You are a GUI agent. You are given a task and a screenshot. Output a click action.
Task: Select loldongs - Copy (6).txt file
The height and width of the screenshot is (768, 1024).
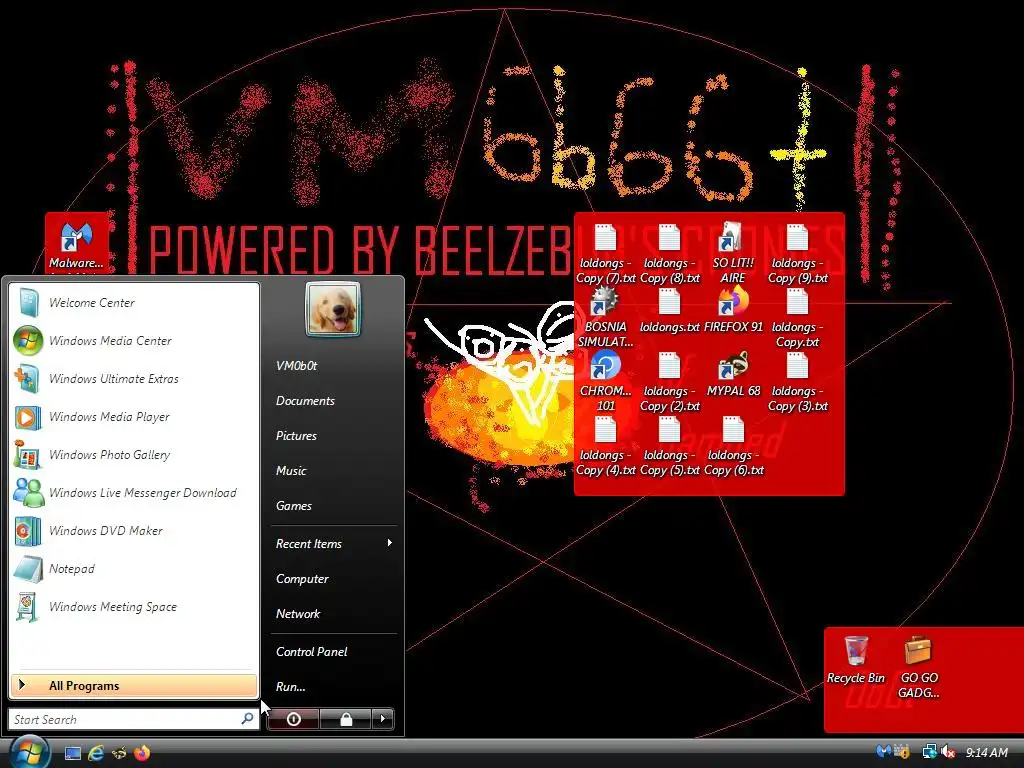(733, 446)
